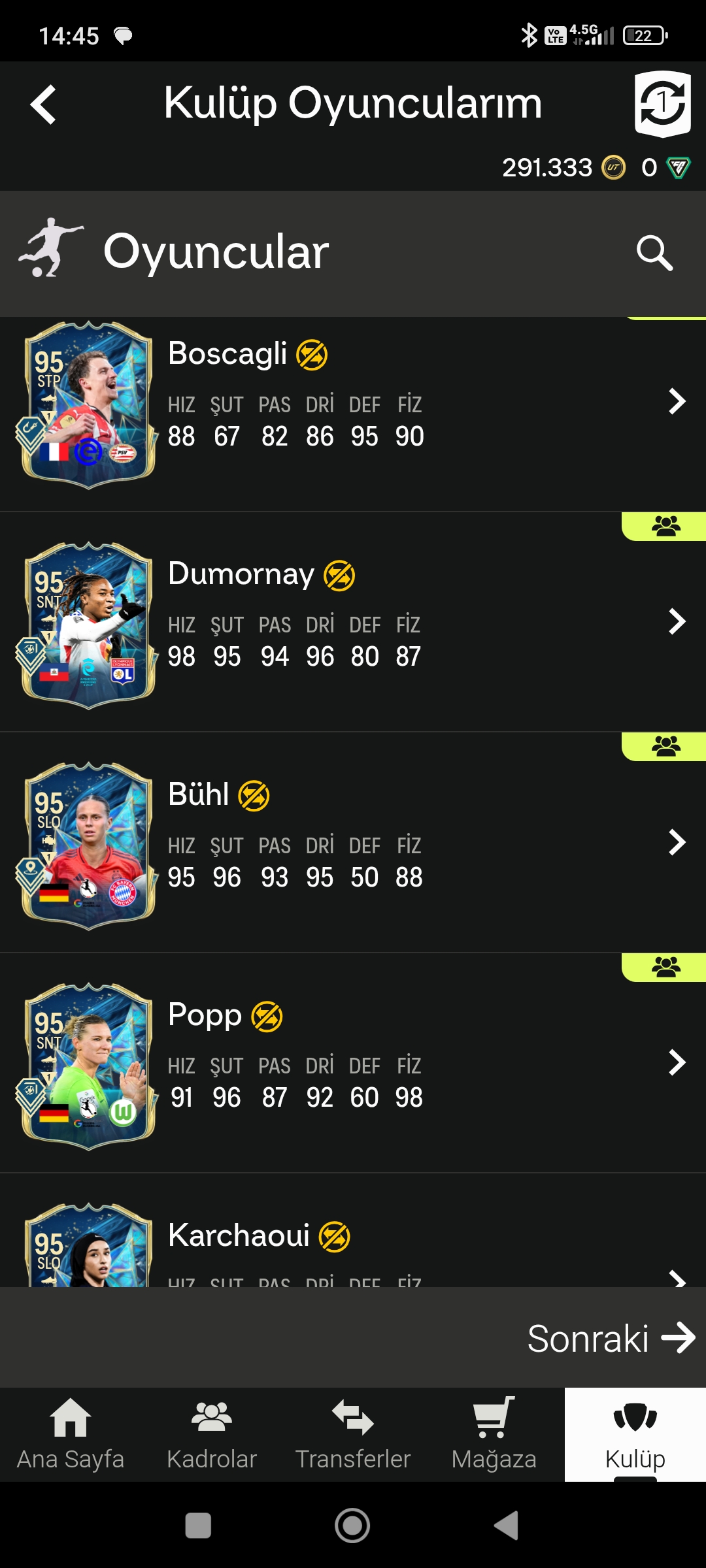Select the Bühl player card thumbnail
The width and height of the screenshot is (706, 1568).
pyautogui.click(x=87, y=846)
